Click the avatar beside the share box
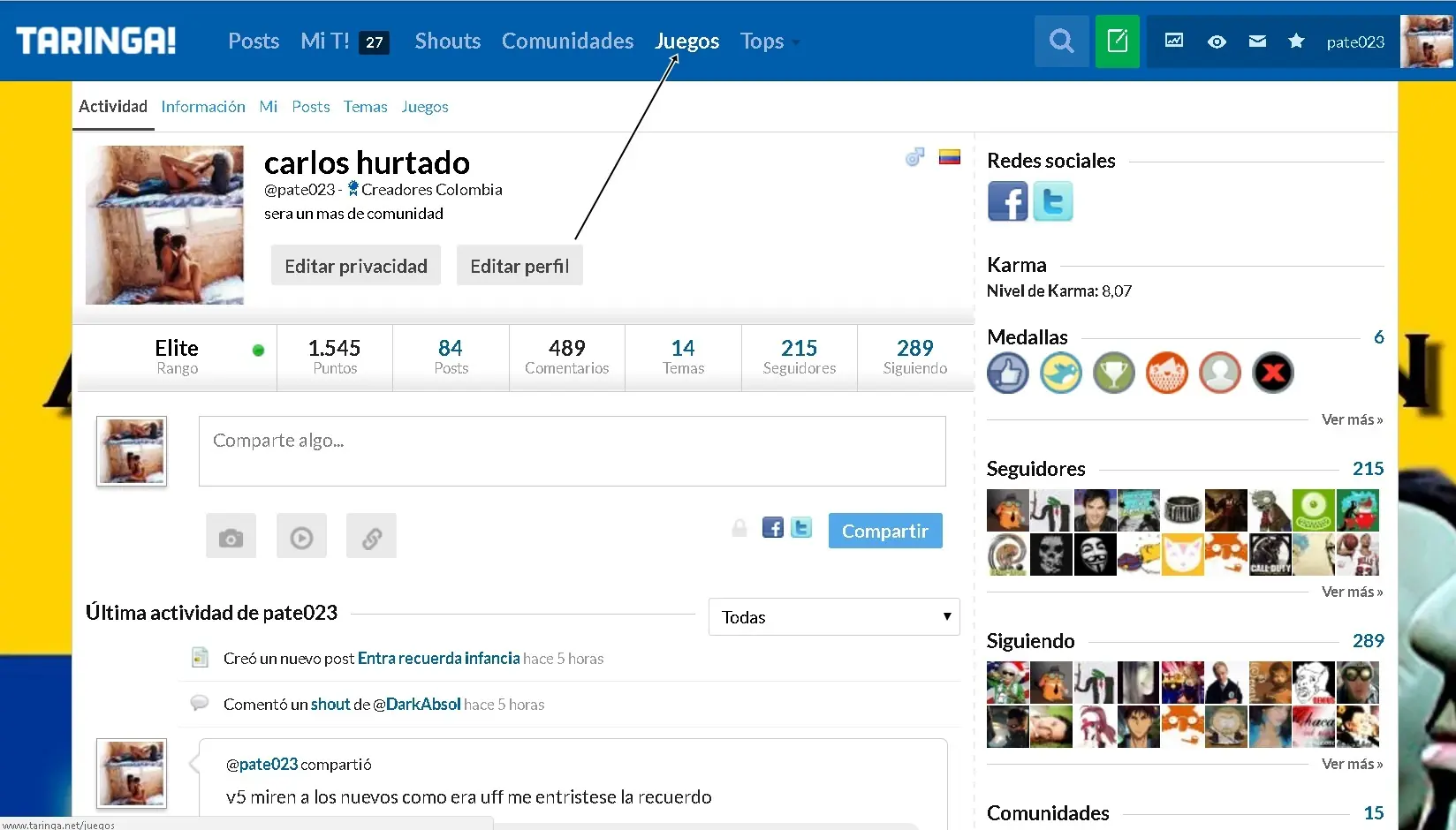 coord(132,451)
